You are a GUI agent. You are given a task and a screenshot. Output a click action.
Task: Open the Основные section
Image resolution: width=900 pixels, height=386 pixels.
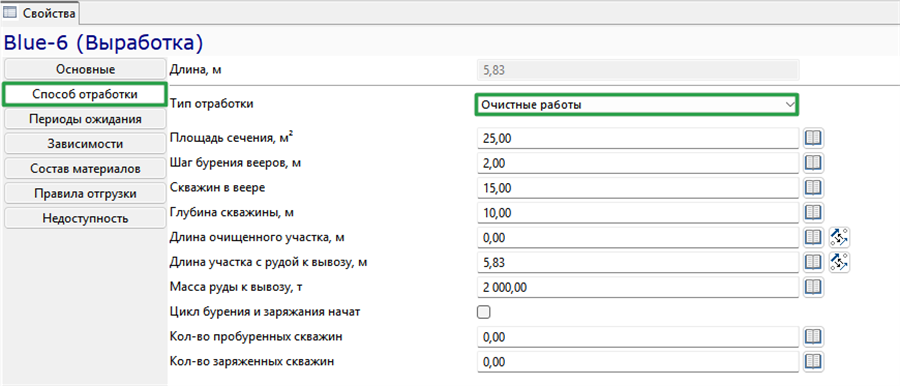86,70
